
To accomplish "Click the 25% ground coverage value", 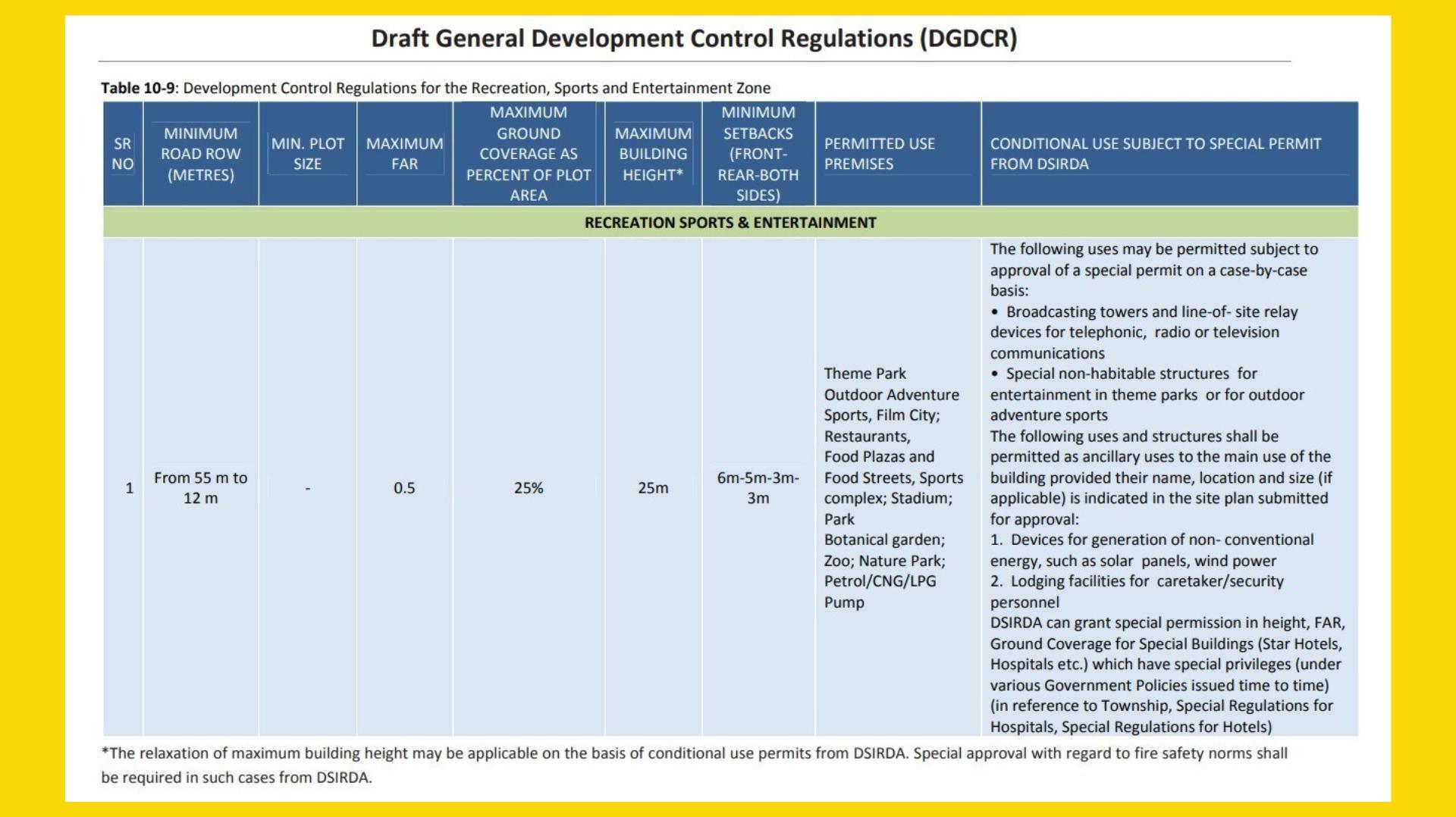I will 528,488.
